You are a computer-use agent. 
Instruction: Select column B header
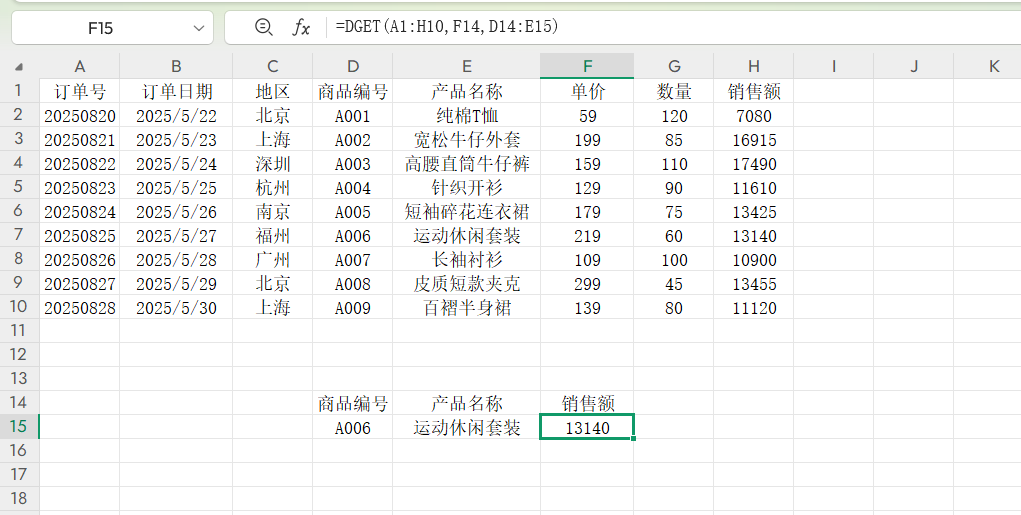(176, 66)
